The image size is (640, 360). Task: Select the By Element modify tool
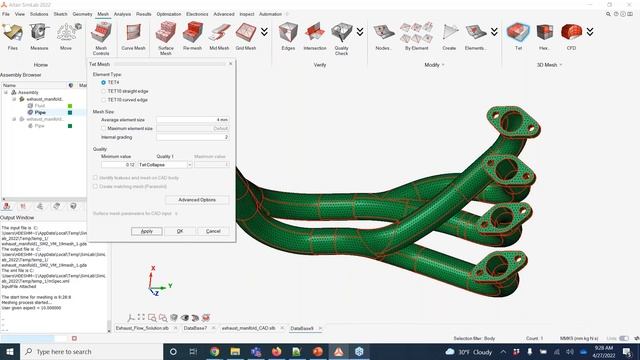(416, 36)
